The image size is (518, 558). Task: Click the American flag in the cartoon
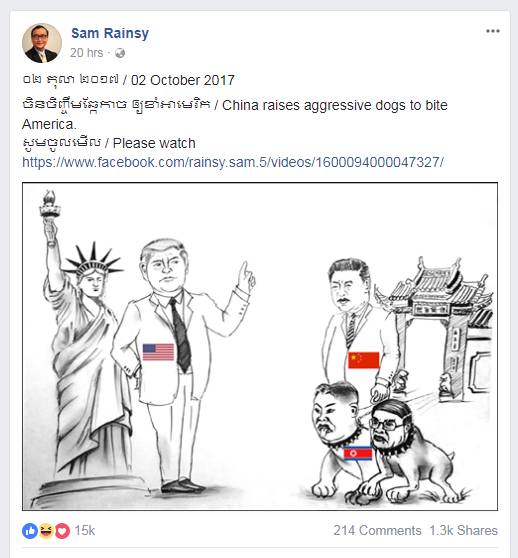[x=158, y=352]
